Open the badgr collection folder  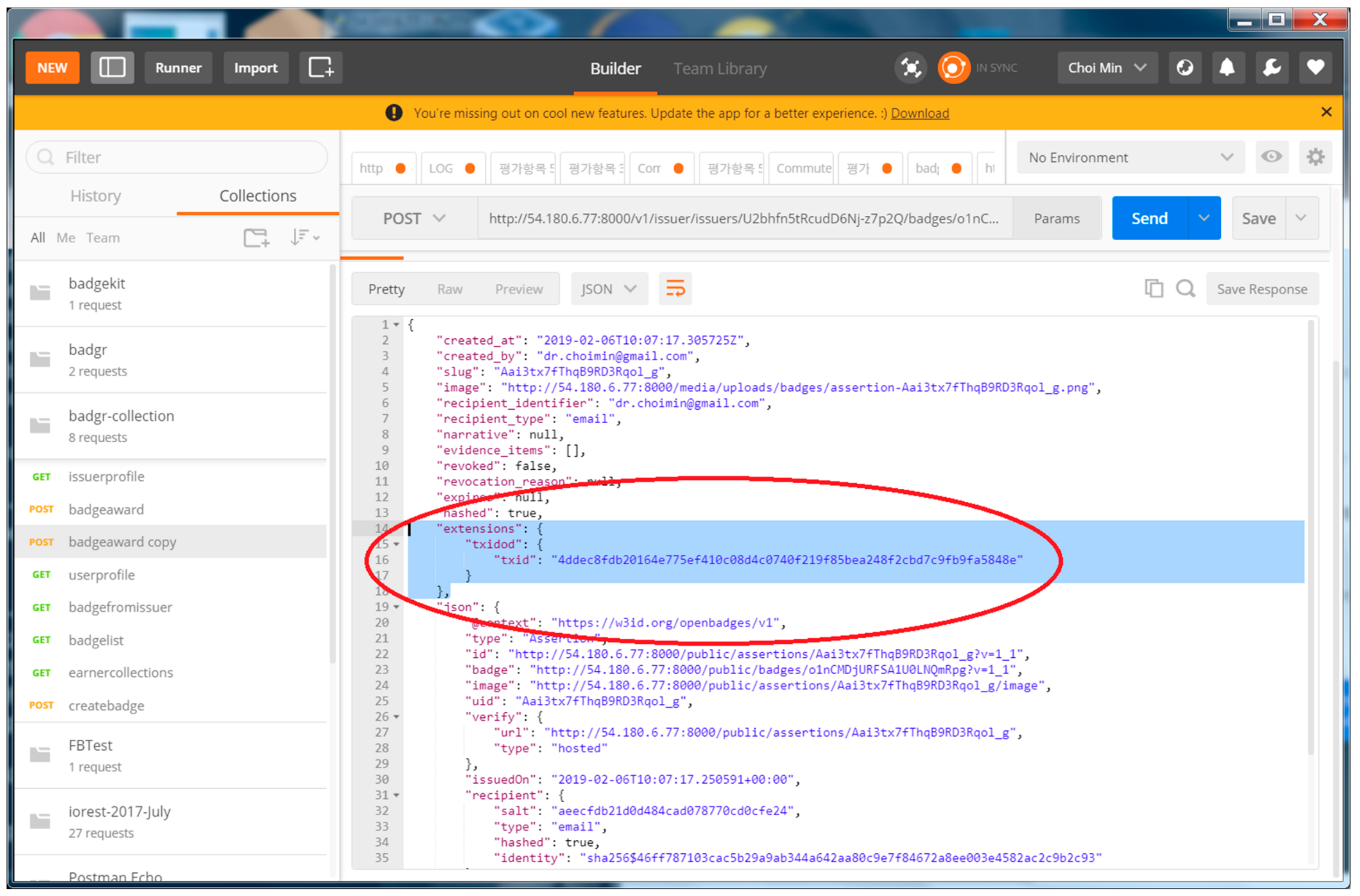pyautogui.click(x=170, y=360)
